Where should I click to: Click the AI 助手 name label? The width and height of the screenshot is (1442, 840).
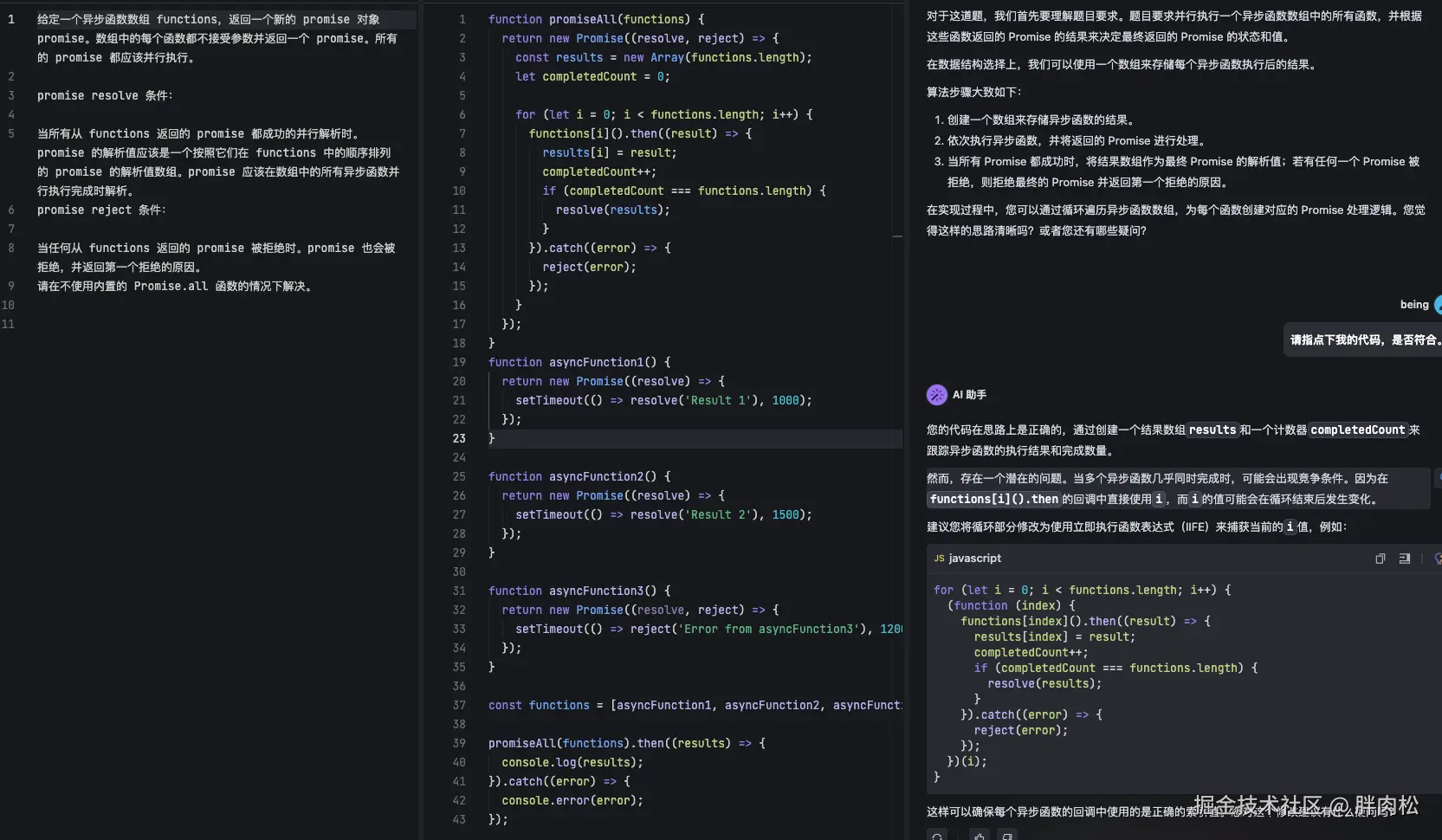point(969,395)
